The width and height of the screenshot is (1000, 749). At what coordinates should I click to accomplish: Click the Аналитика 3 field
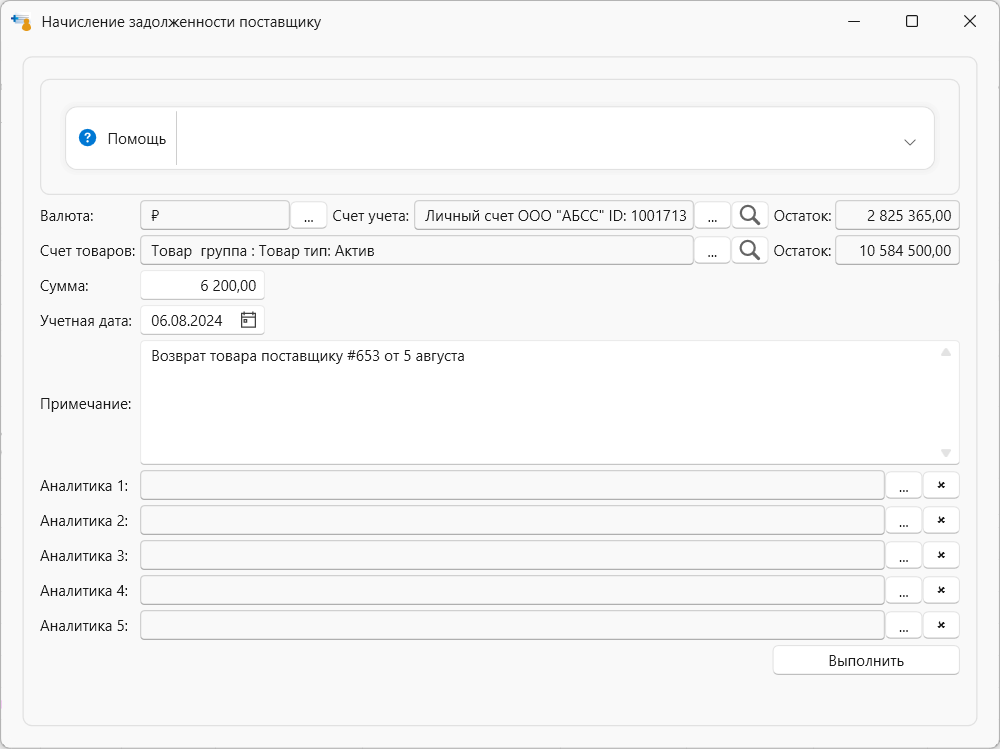pyautogui.click(x=512, y=556)
